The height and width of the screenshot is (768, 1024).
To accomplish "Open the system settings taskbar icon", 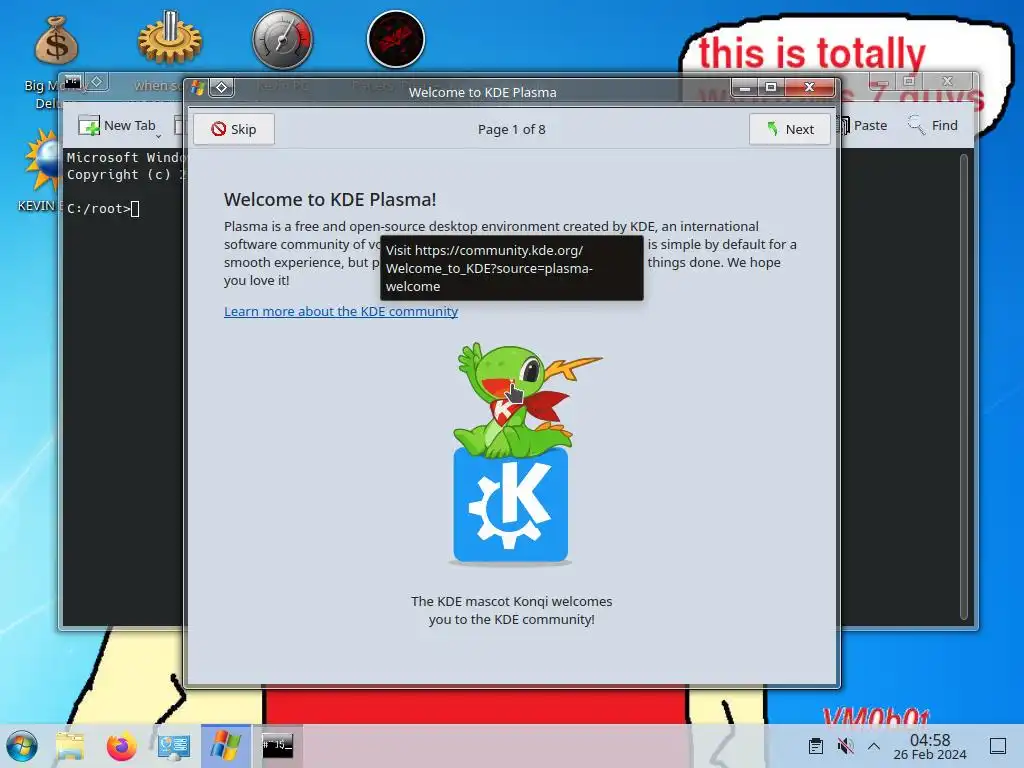I will pos(174,746).
